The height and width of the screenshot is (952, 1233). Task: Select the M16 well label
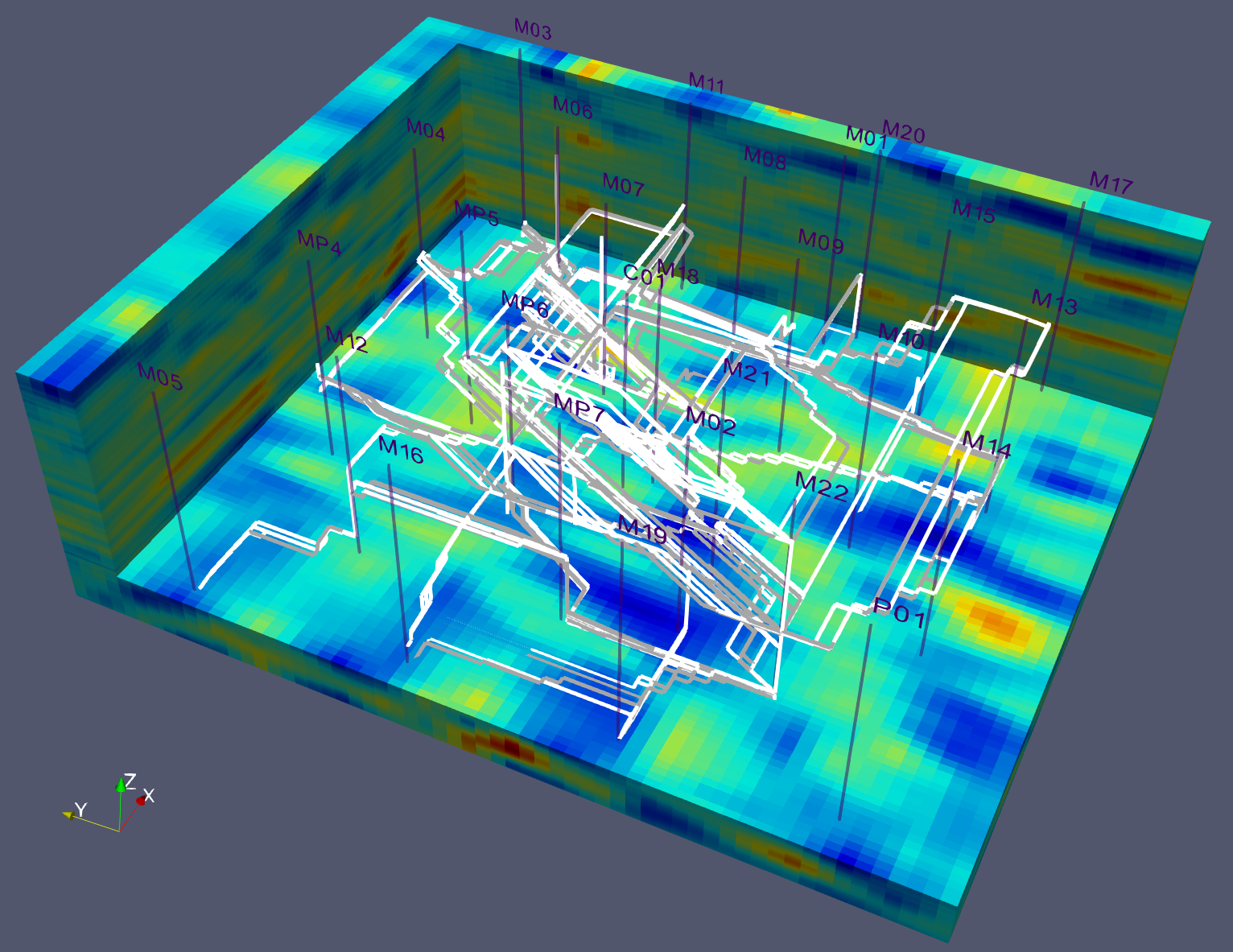point(401,451)
